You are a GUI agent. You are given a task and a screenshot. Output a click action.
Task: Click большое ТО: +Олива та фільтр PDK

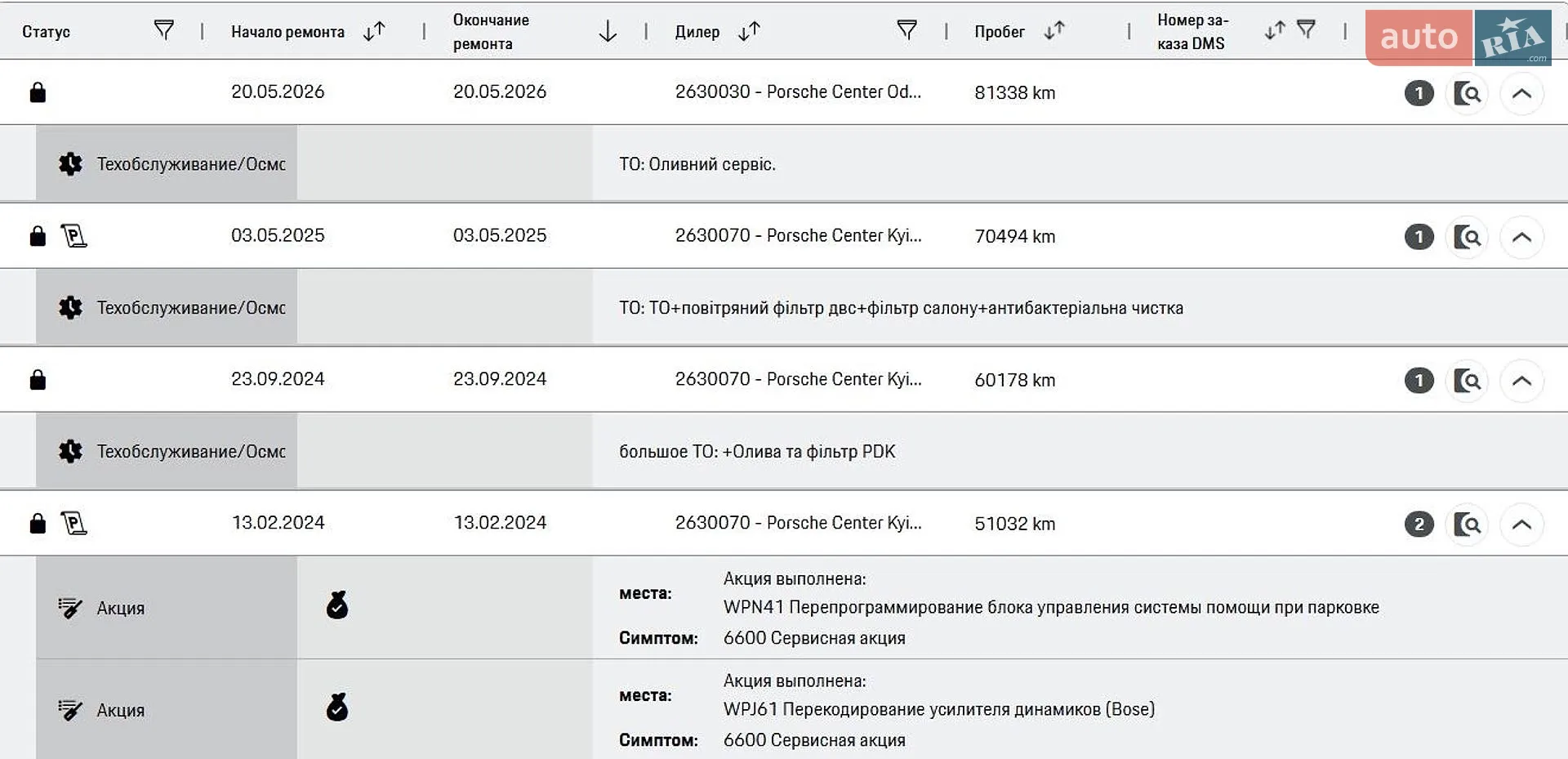pyautogui.click(x=757, y=452)
